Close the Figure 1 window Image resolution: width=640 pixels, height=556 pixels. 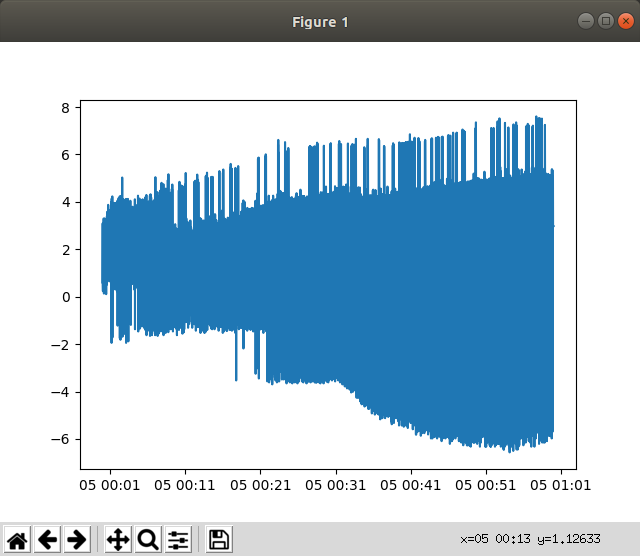pyautogui.click(x=625, y=21)
